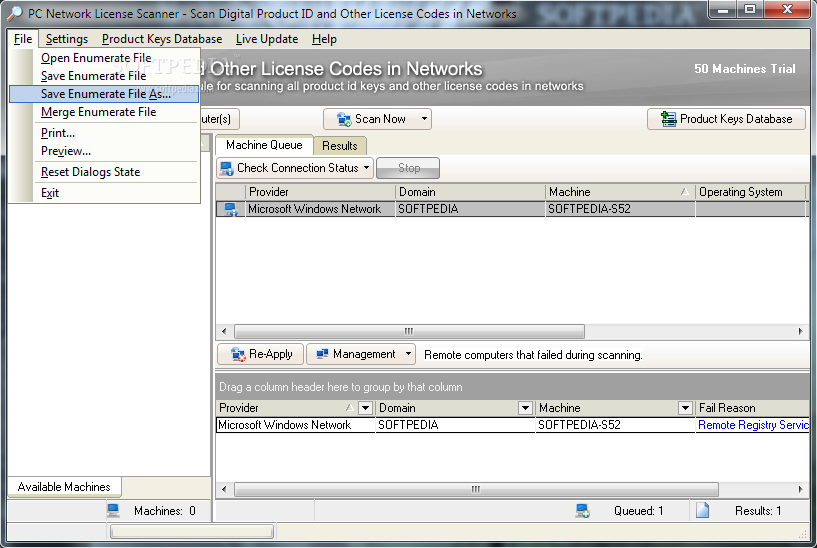Screen dimensions: 817x548
Task: Sort the queue by Provider column header
Action: pos(320,192)
